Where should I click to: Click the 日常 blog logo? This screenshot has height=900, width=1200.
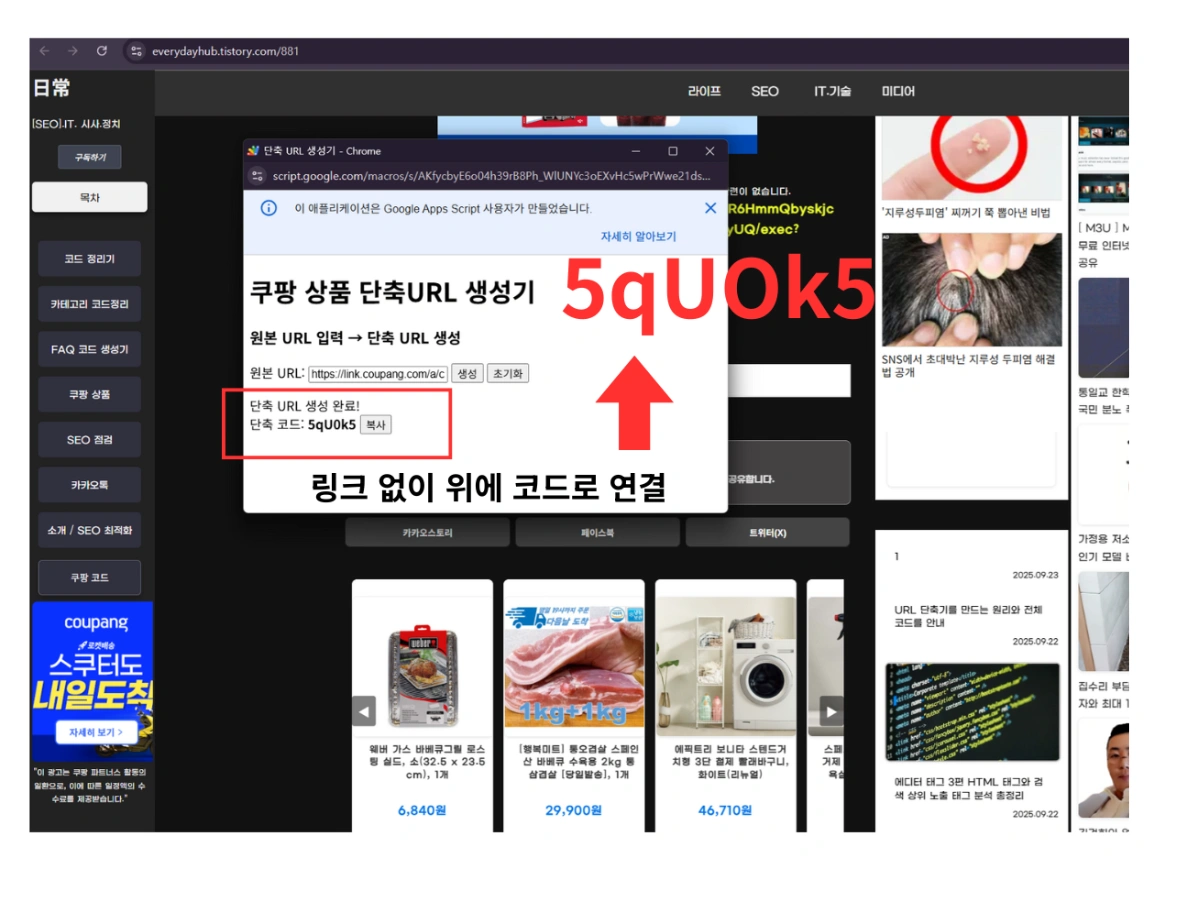[x=50, y=88]
